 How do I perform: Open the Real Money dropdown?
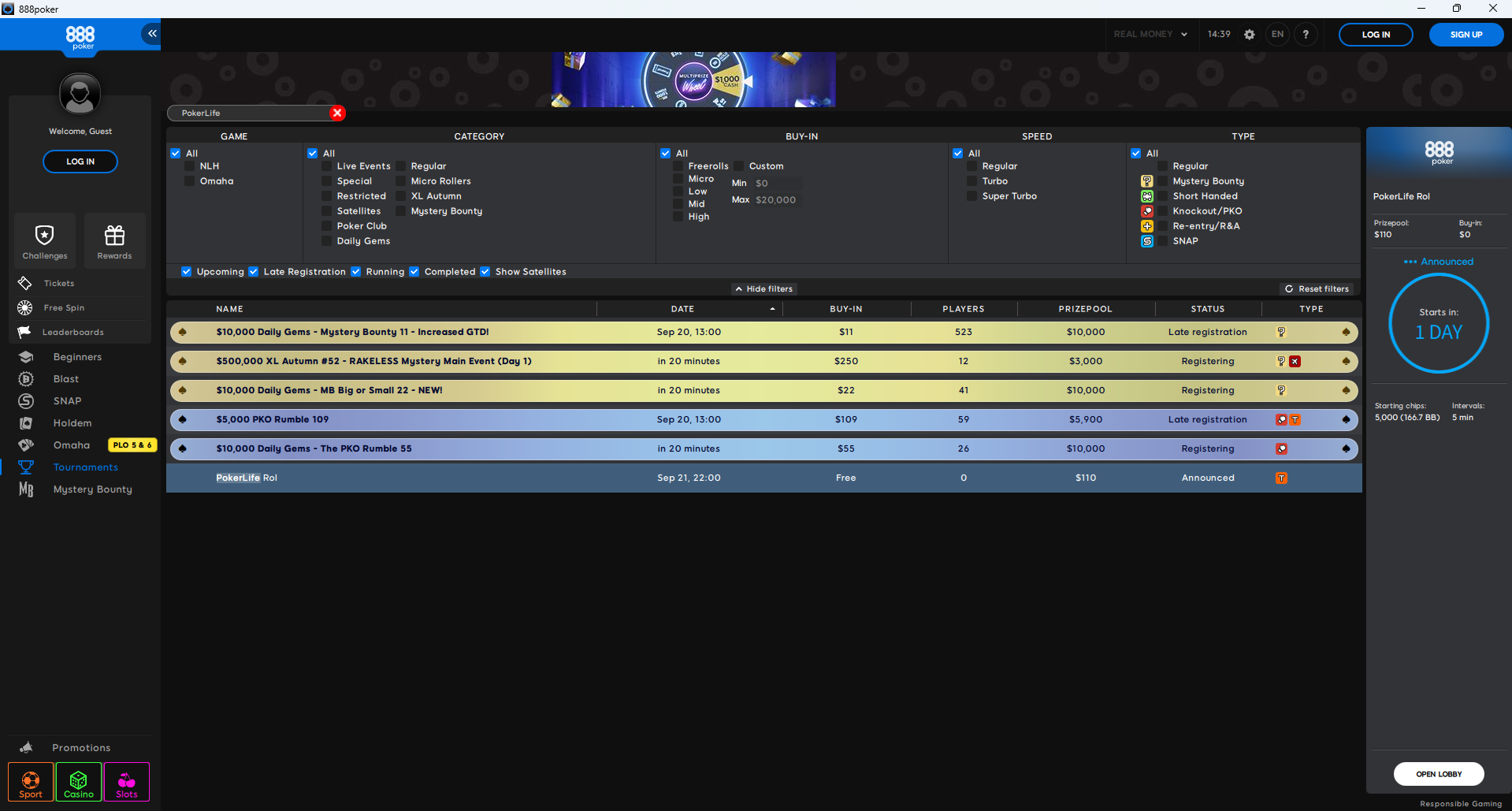[x=1150, y=35]
